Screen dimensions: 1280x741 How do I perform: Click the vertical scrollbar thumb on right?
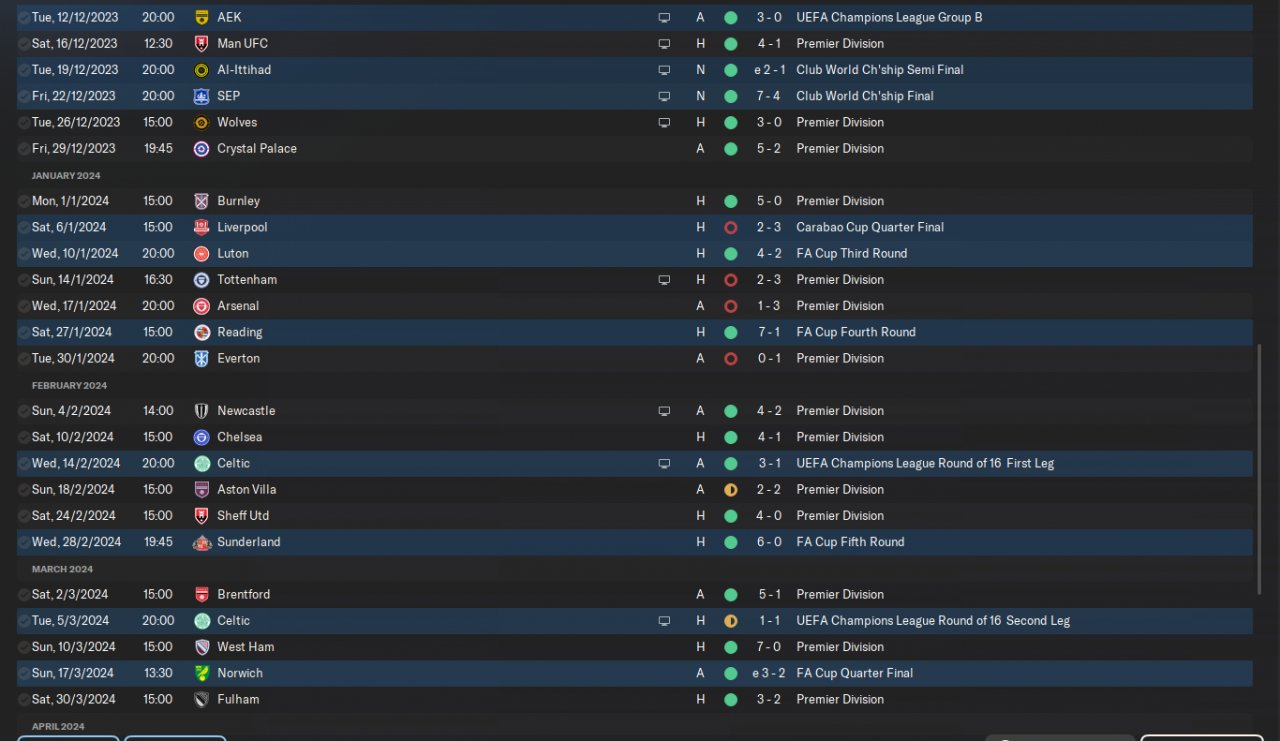click(x=1259, y=470)
